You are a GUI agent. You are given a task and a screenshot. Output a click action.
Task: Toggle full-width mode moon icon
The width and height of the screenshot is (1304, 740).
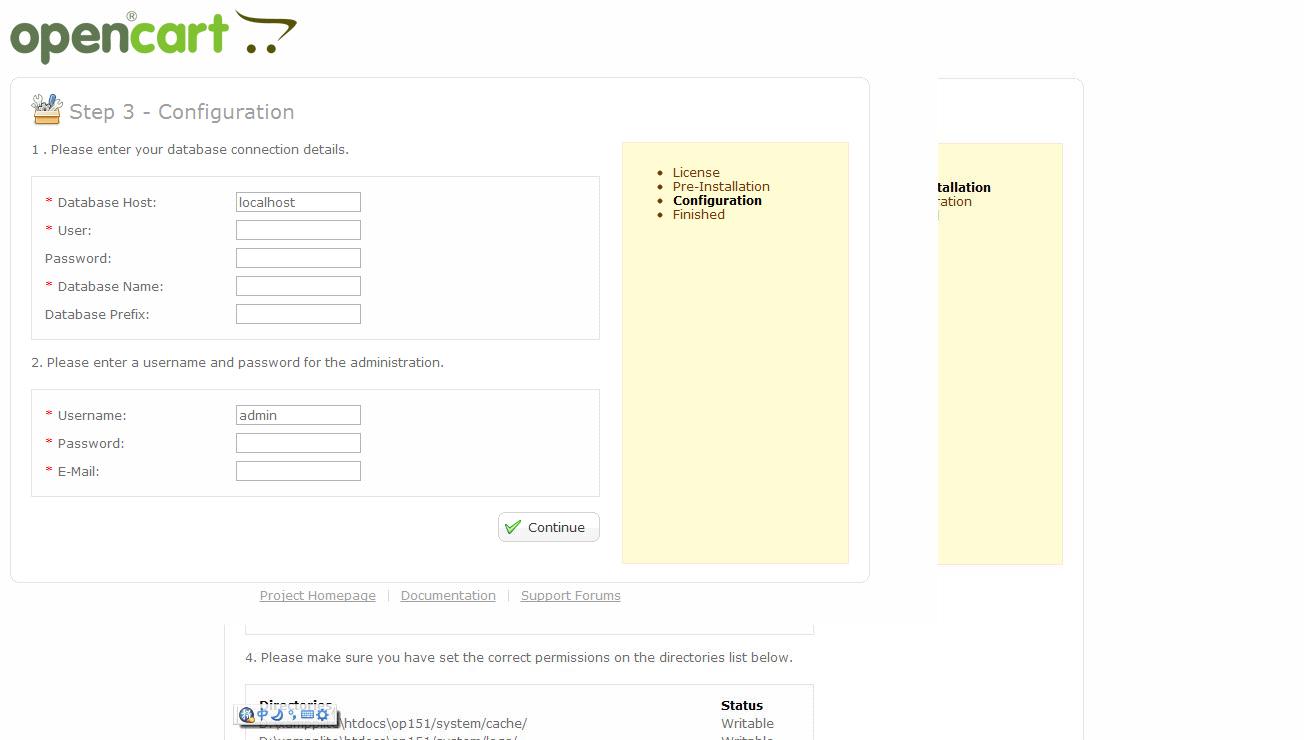(x=277, y=714)
